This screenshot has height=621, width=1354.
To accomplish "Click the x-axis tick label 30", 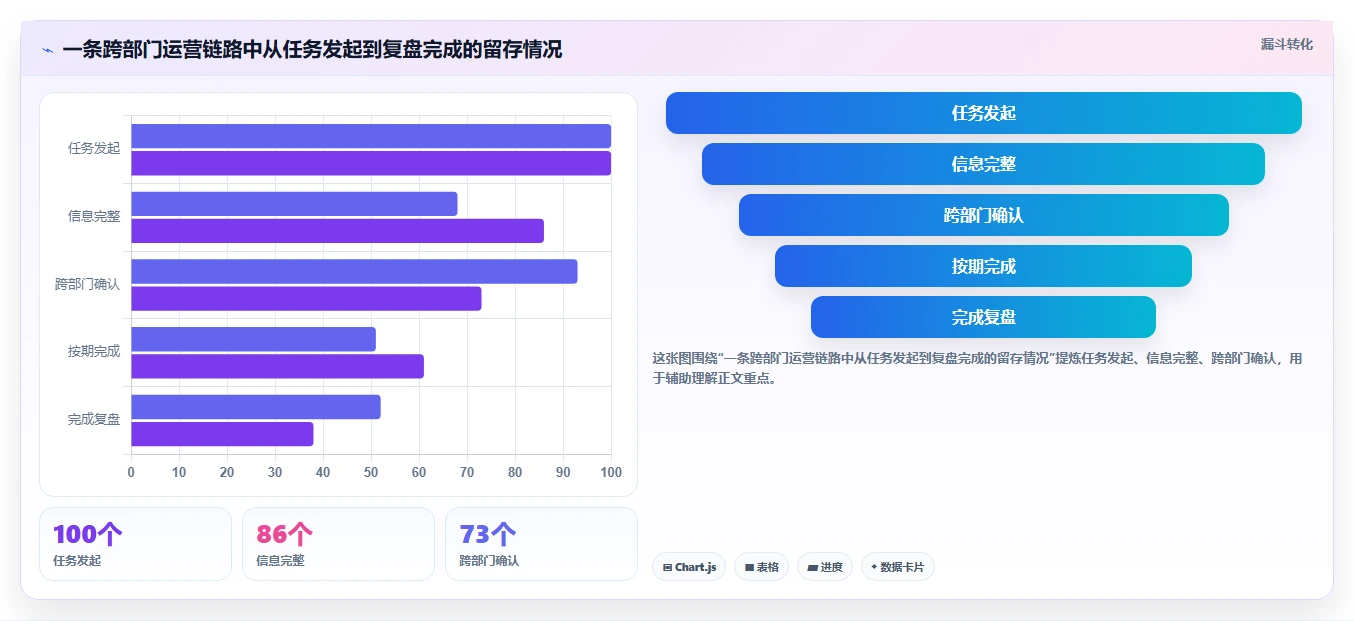I will point(275,472).
